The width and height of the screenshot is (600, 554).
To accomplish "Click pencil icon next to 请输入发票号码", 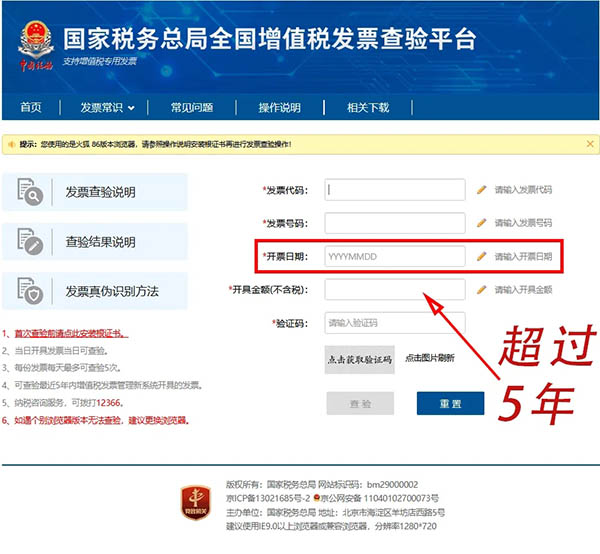I will point(481,223).
